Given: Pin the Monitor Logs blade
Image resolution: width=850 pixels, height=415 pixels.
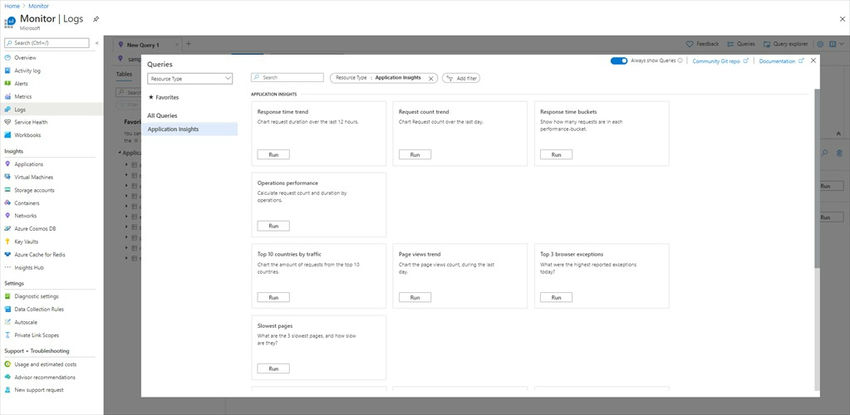Looking at the screenshot, I should 96,18.
